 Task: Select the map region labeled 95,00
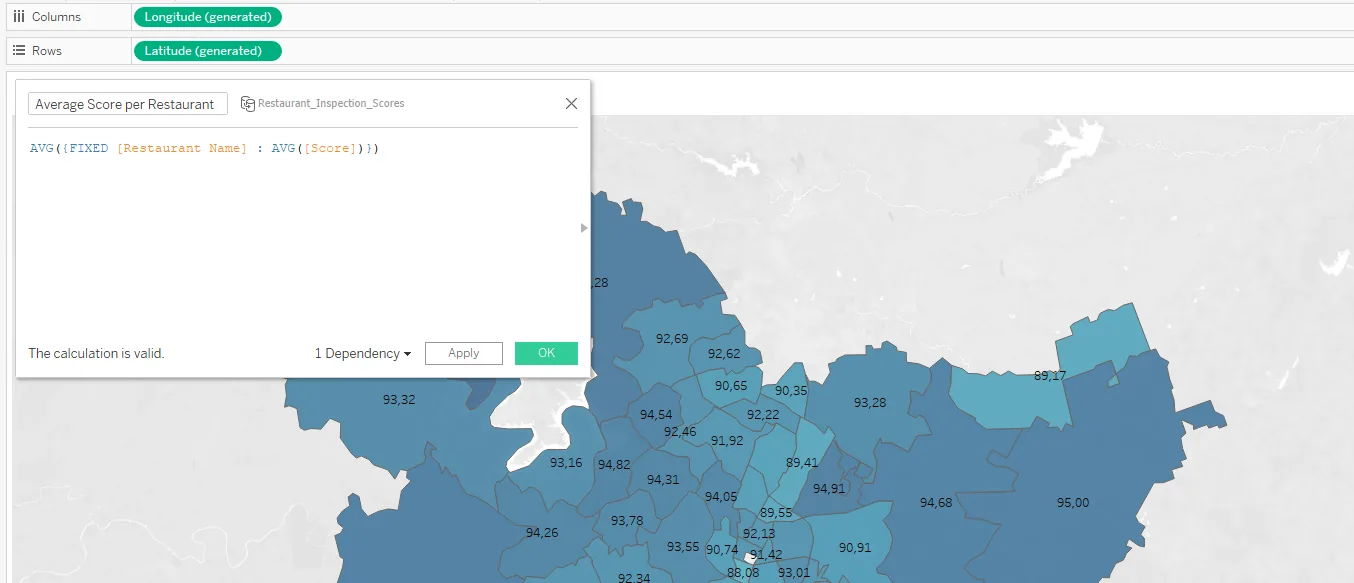(x=1073, y=503)
